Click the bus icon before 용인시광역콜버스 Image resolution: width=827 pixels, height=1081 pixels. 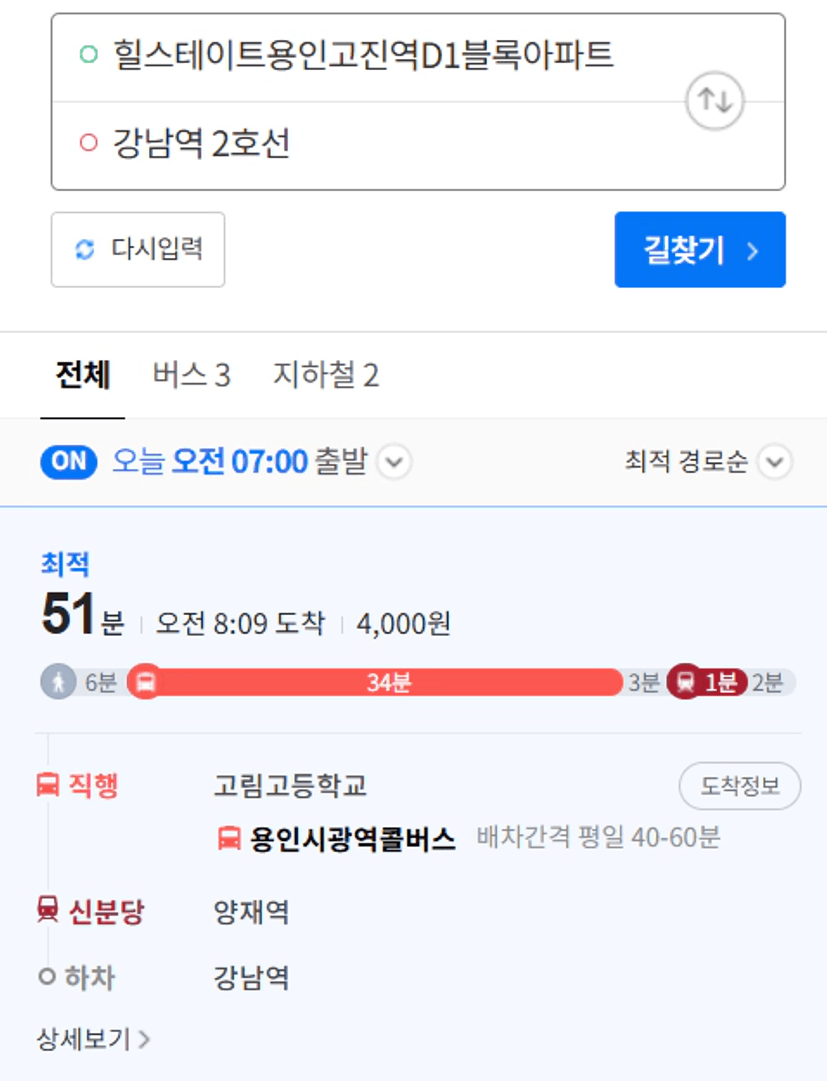(229, 838)
